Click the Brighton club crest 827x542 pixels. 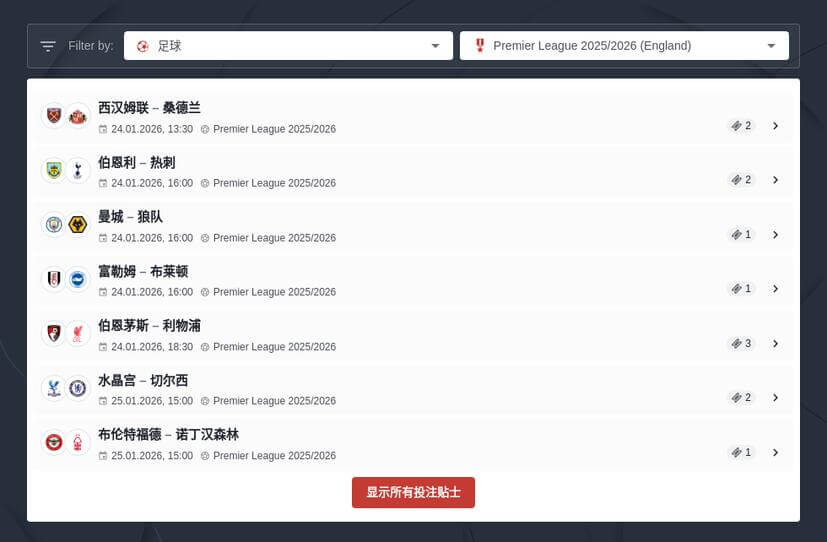click(78, 279)
